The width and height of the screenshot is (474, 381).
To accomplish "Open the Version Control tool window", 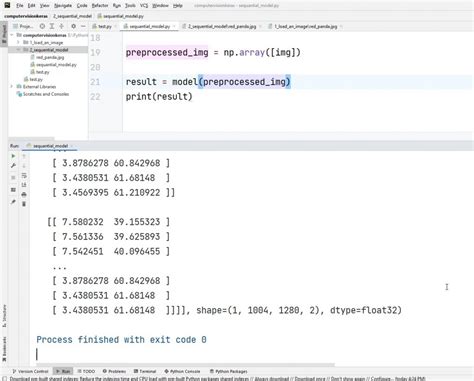I will pos(30,371).
